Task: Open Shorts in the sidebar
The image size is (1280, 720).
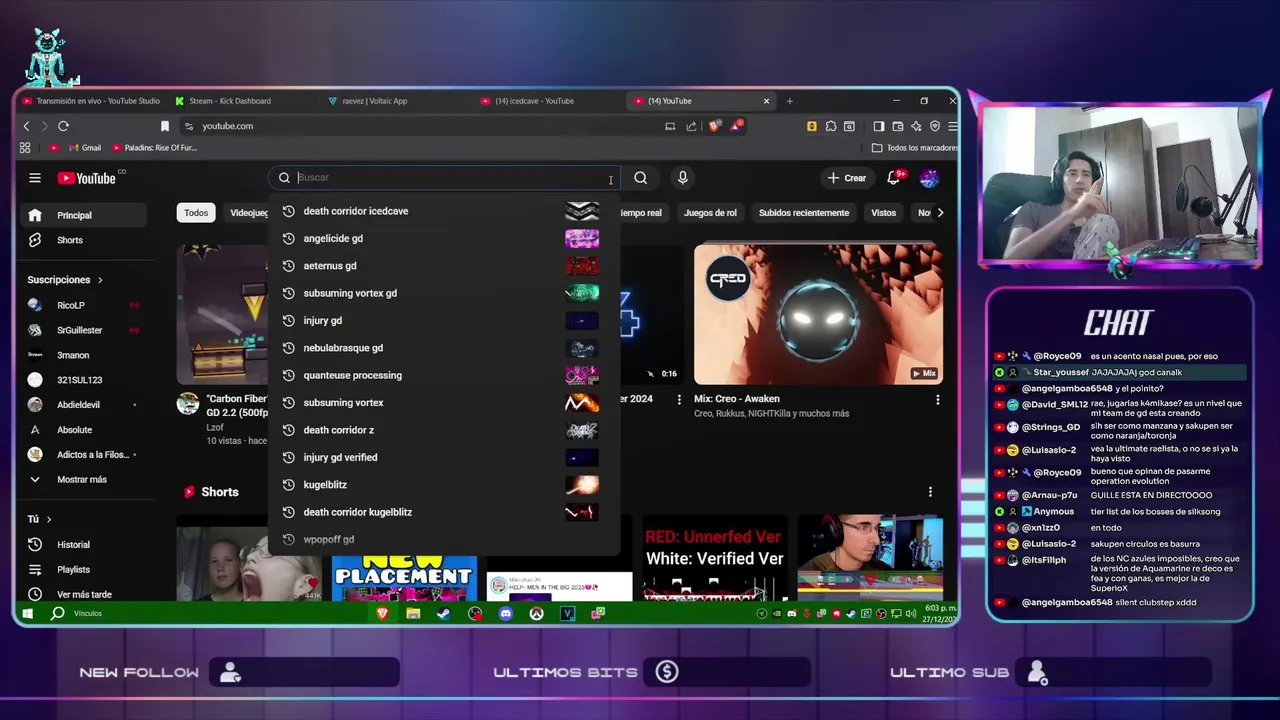Action: [83, 240]
